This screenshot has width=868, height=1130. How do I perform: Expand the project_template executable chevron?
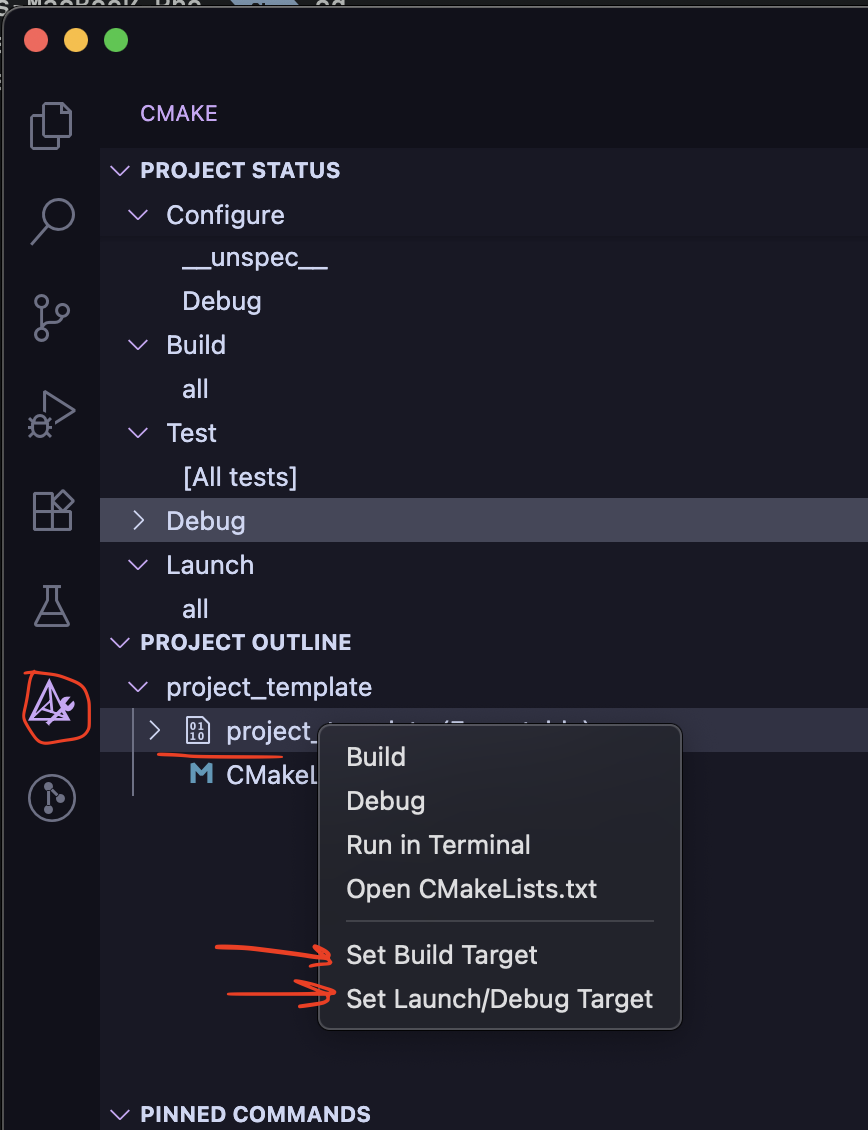pos(155,731)
